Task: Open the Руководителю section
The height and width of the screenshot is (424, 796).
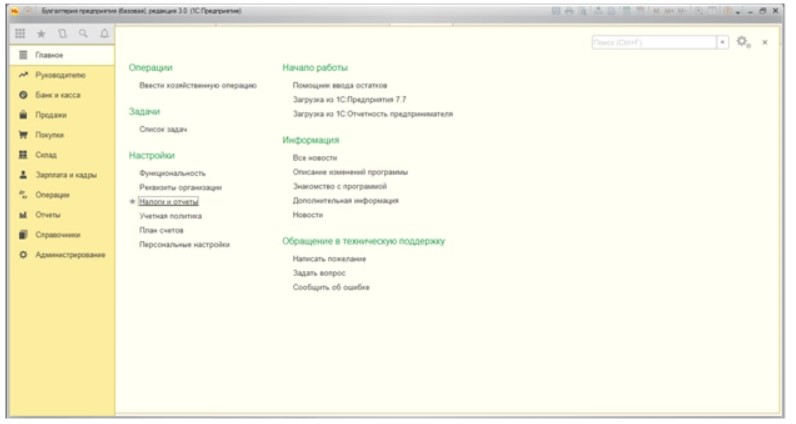Action: [60, 75]
